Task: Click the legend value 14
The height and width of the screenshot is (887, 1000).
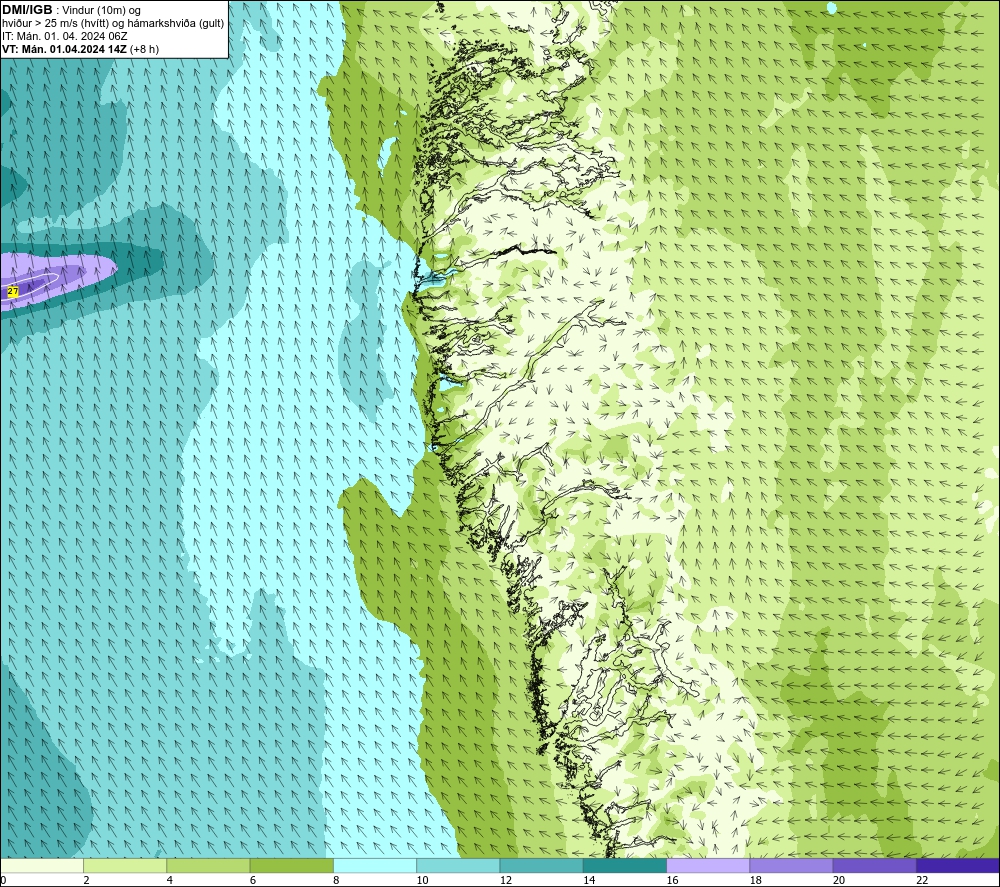Action: [x=589, y=880]
